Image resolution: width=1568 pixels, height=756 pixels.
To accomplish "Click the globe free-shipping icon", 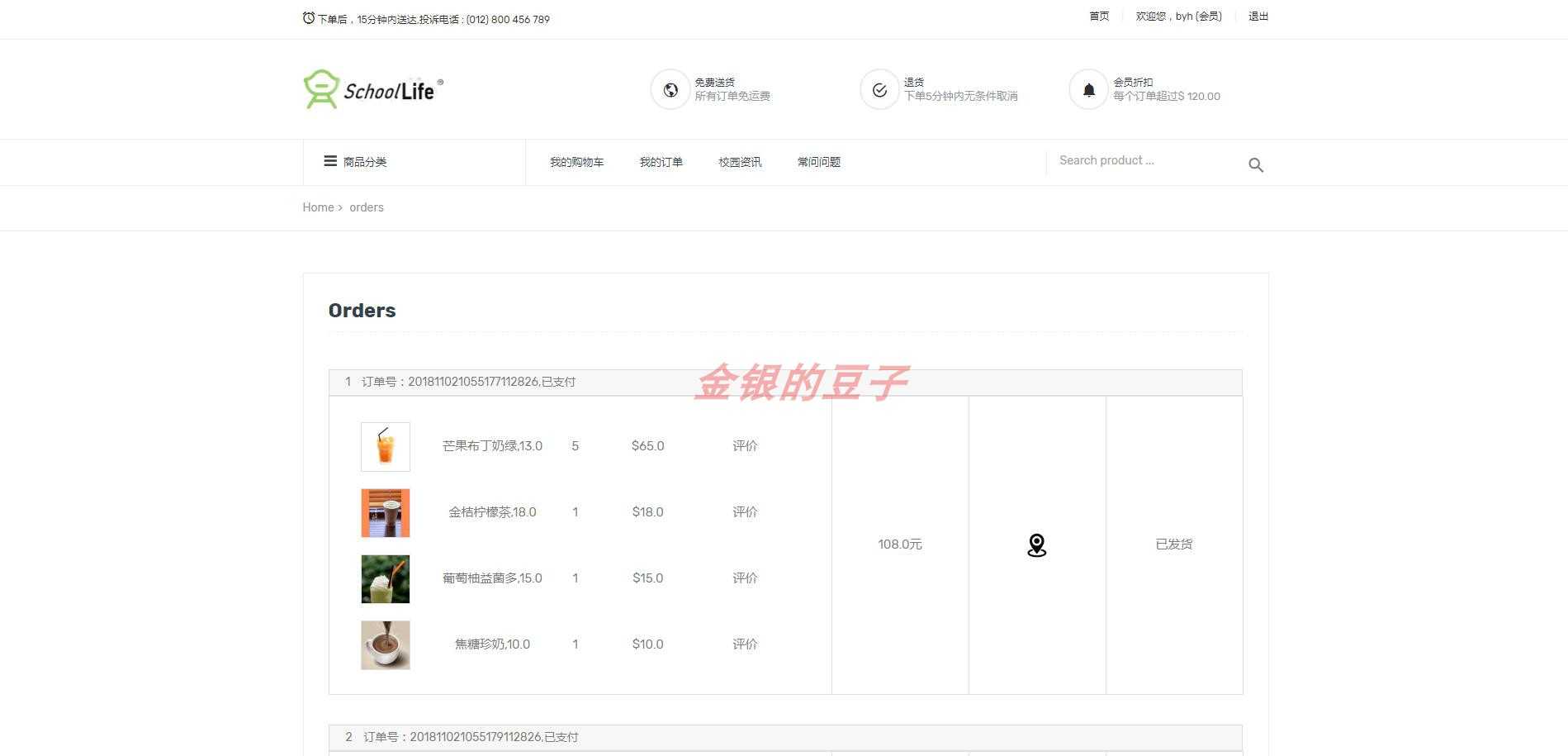I will tap(670, 89).
